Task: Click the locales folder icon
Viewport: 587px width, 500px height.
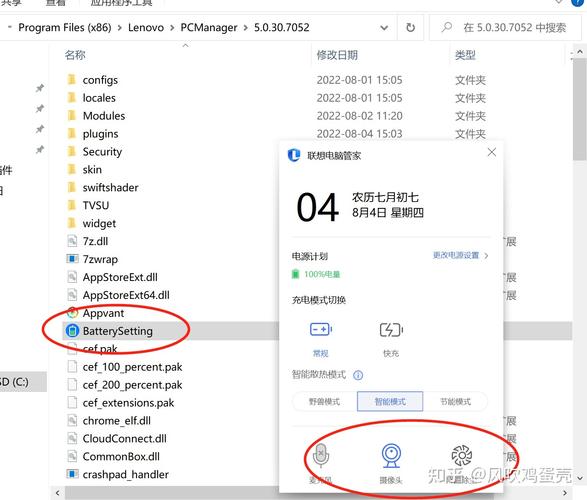Action: tap(71, 98)
